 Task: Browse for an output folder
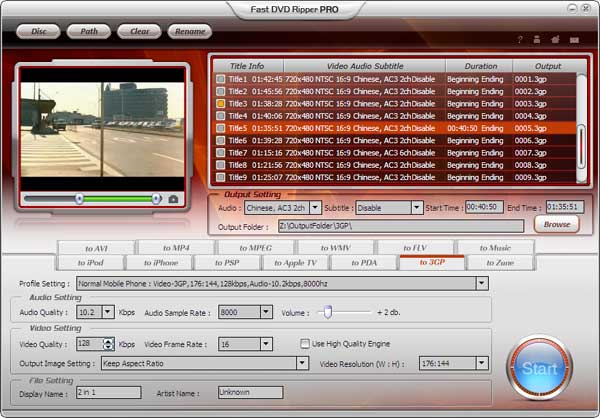[557, 224]
